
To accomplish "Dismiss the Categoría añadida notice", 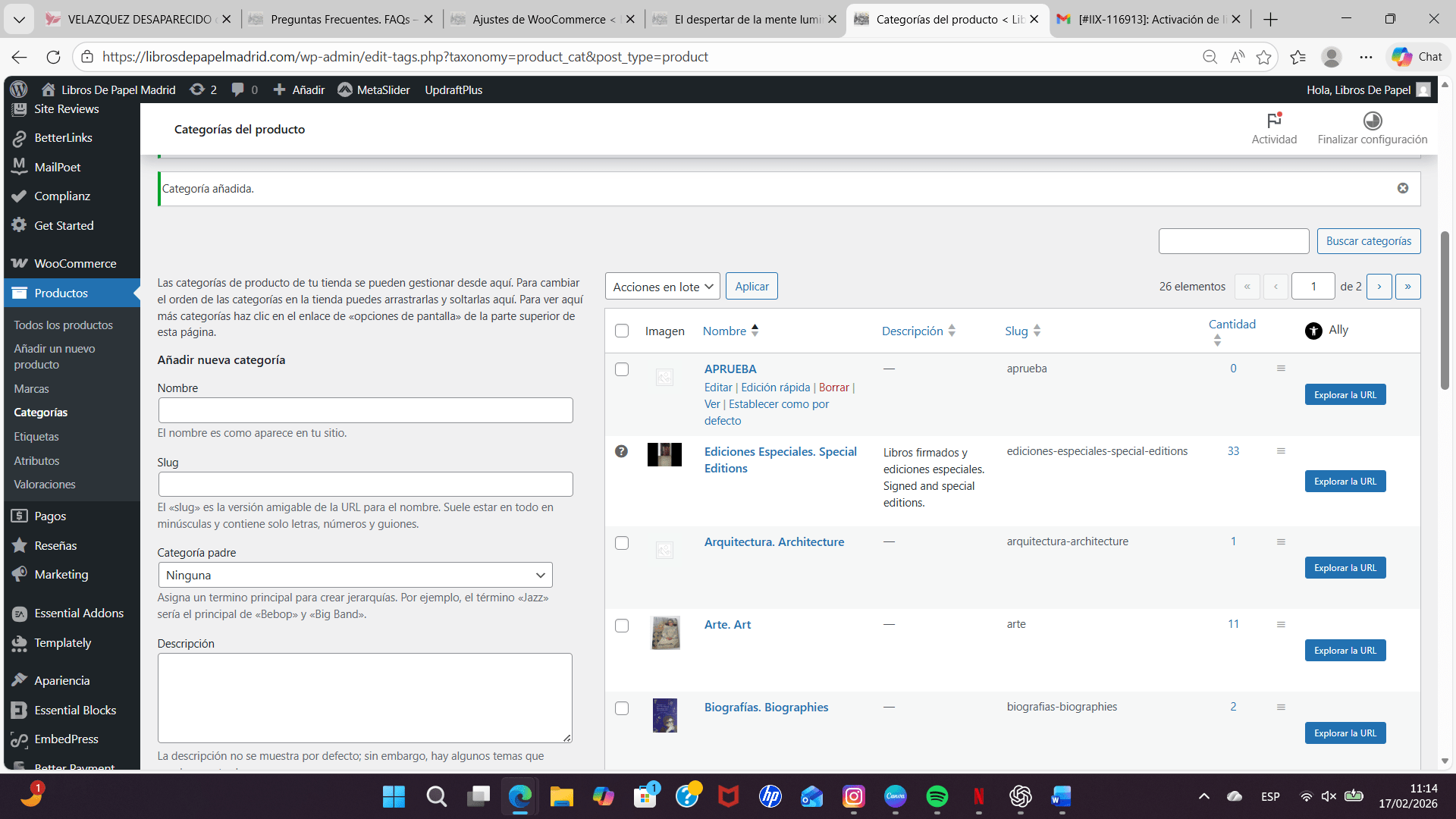I will [1402, 188].
